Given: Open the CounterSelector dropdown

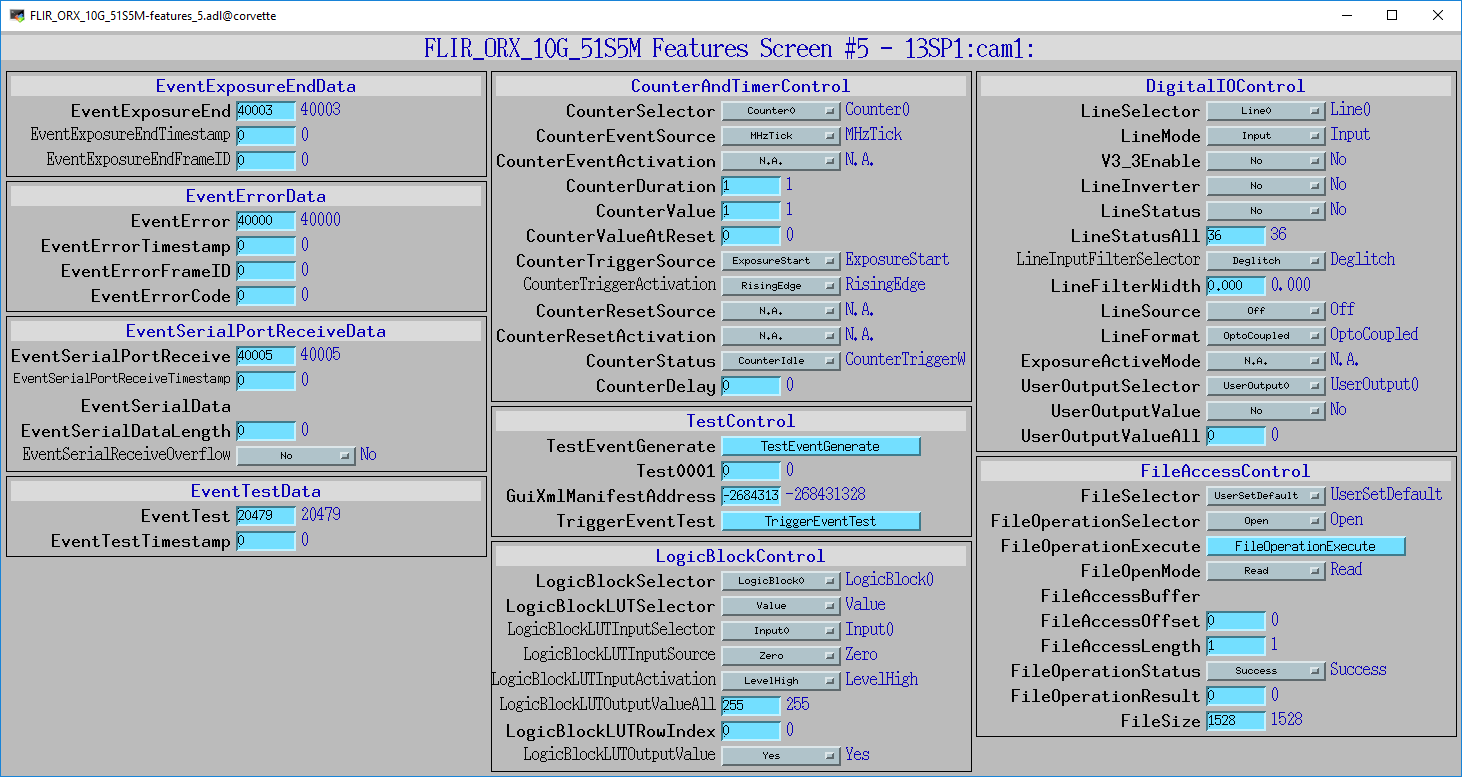Looking at the screenshot, I should coord(781,111).
